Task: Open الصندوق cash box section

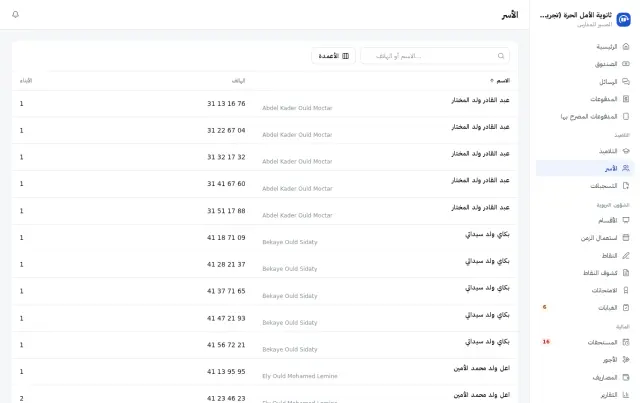Action: point(585,64)
